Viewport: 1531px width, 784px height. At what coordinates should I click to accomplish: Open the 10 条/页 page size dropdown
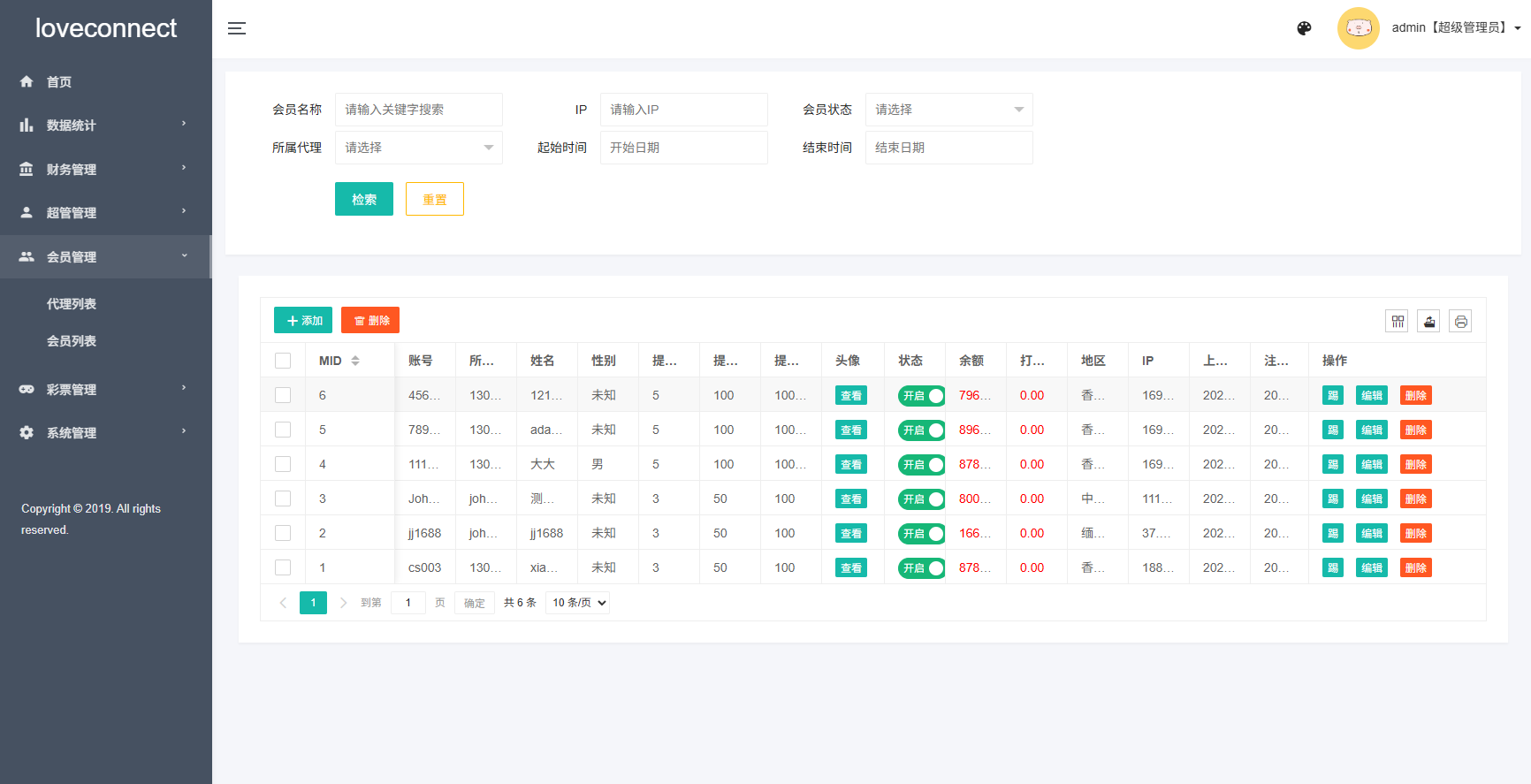(578, 603)
